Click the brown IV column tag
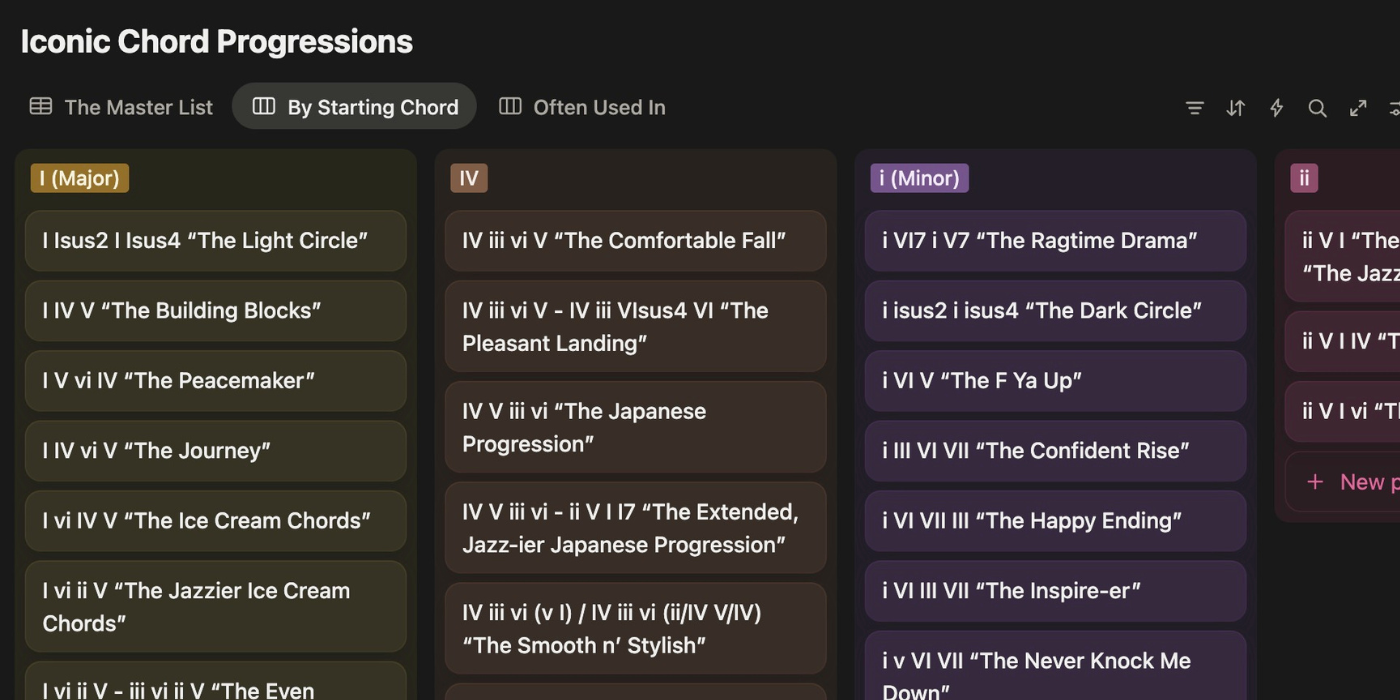The image size is (1400, 700). 469,178
